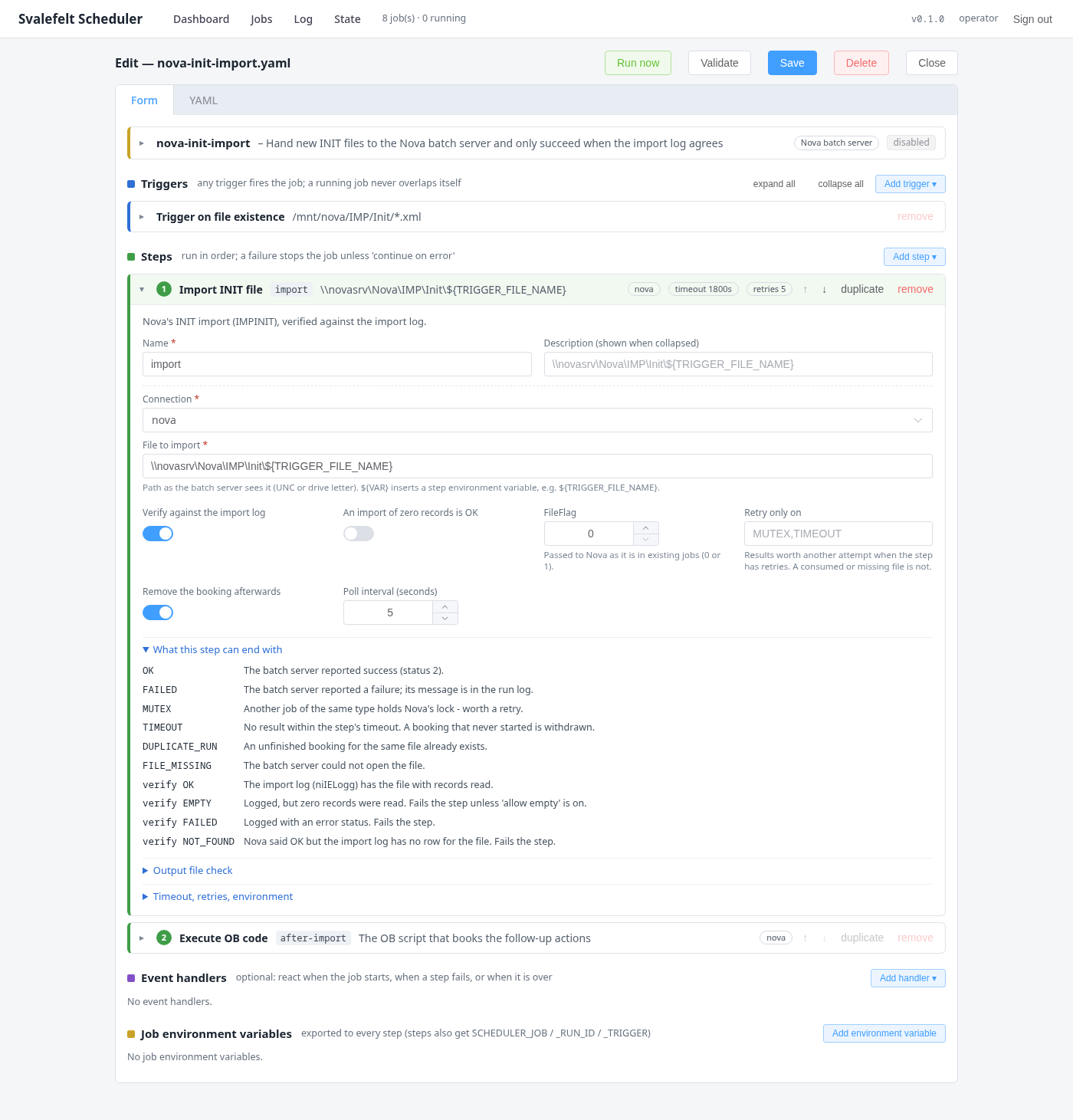Expand Timeout, retries, environment section
The height and width of the screenshot is (1120, 1073).
coord(218,897)
